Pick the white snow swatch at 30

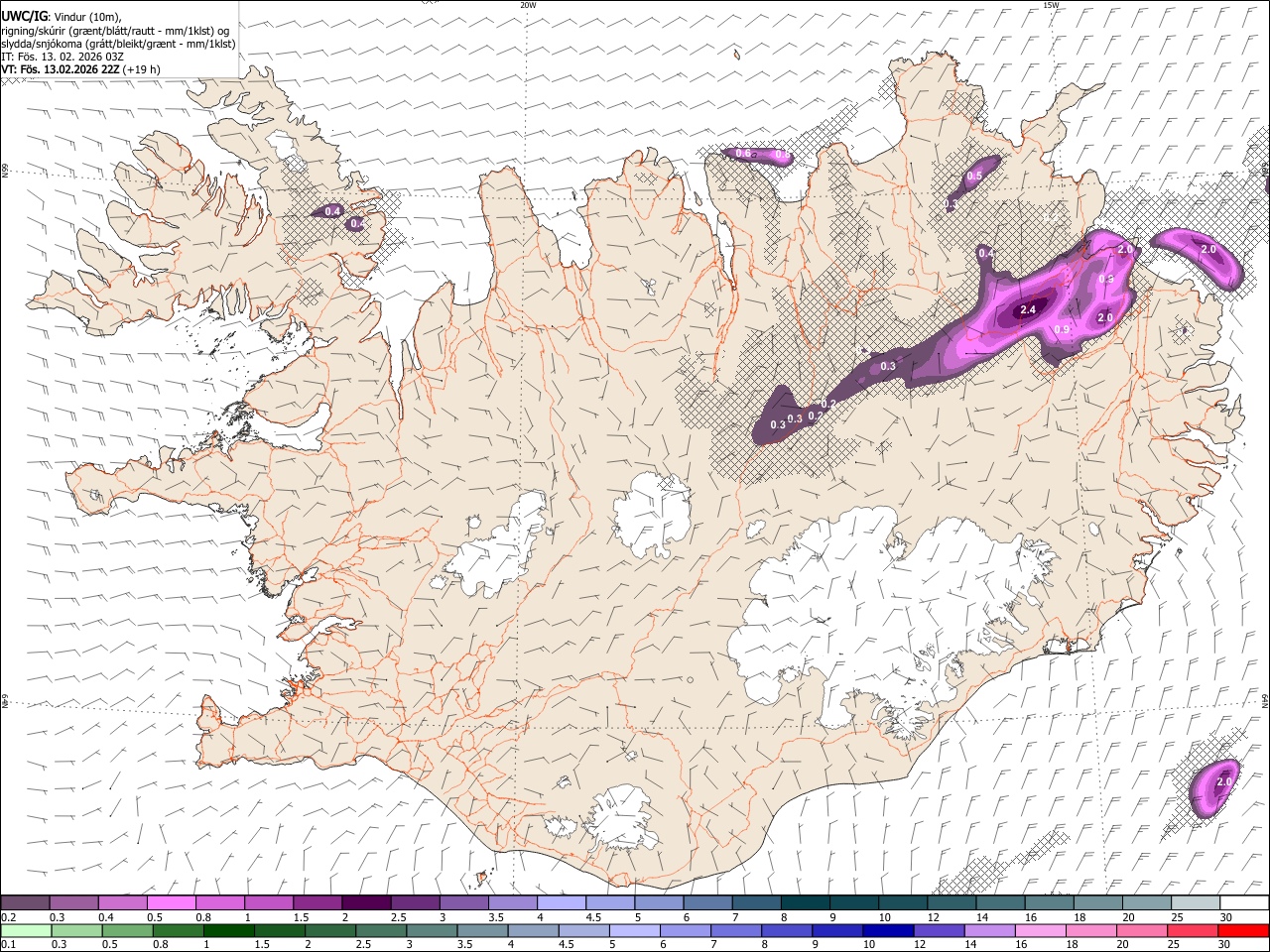click(x=1244, y=902)
